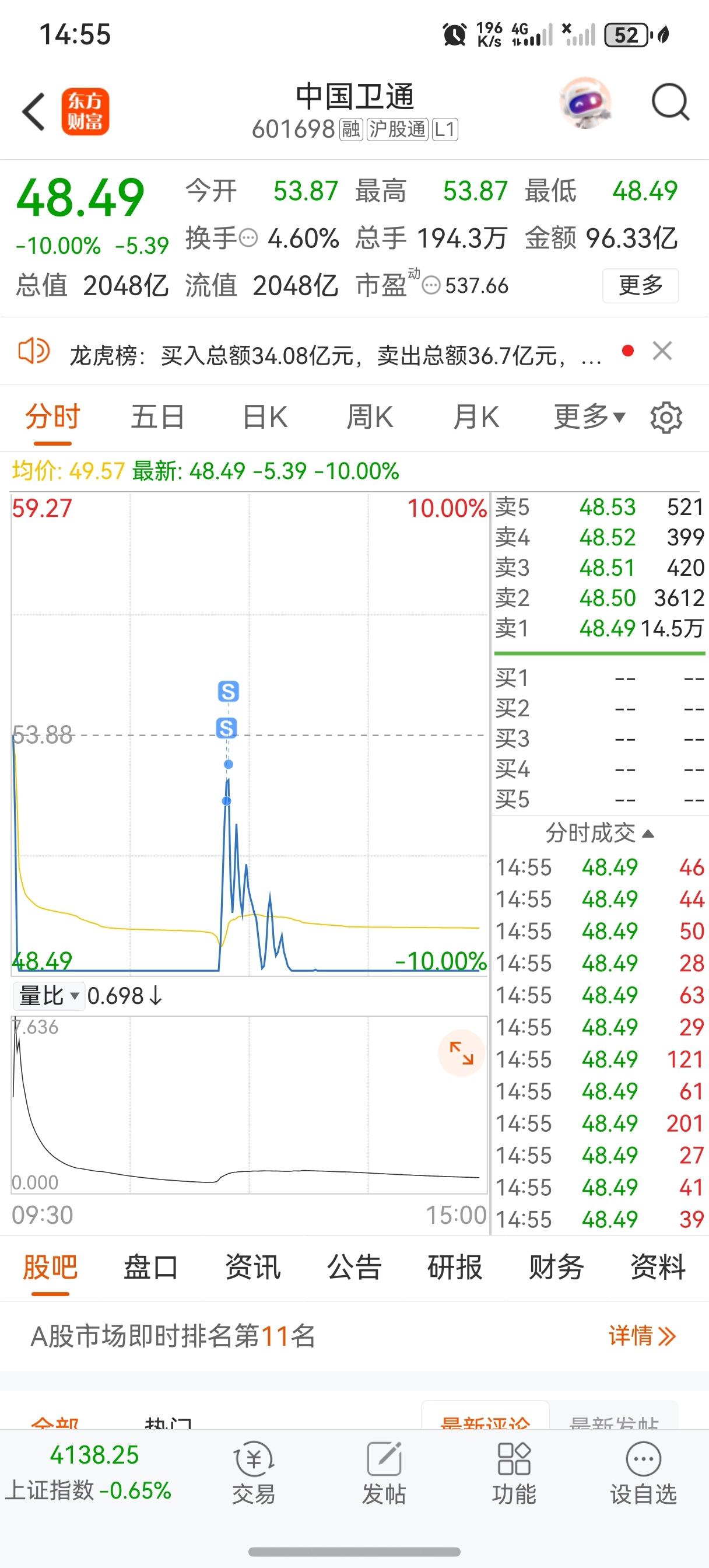Open the 资讯 section tab
The image size is (709, 1568).
point(252,1268)
